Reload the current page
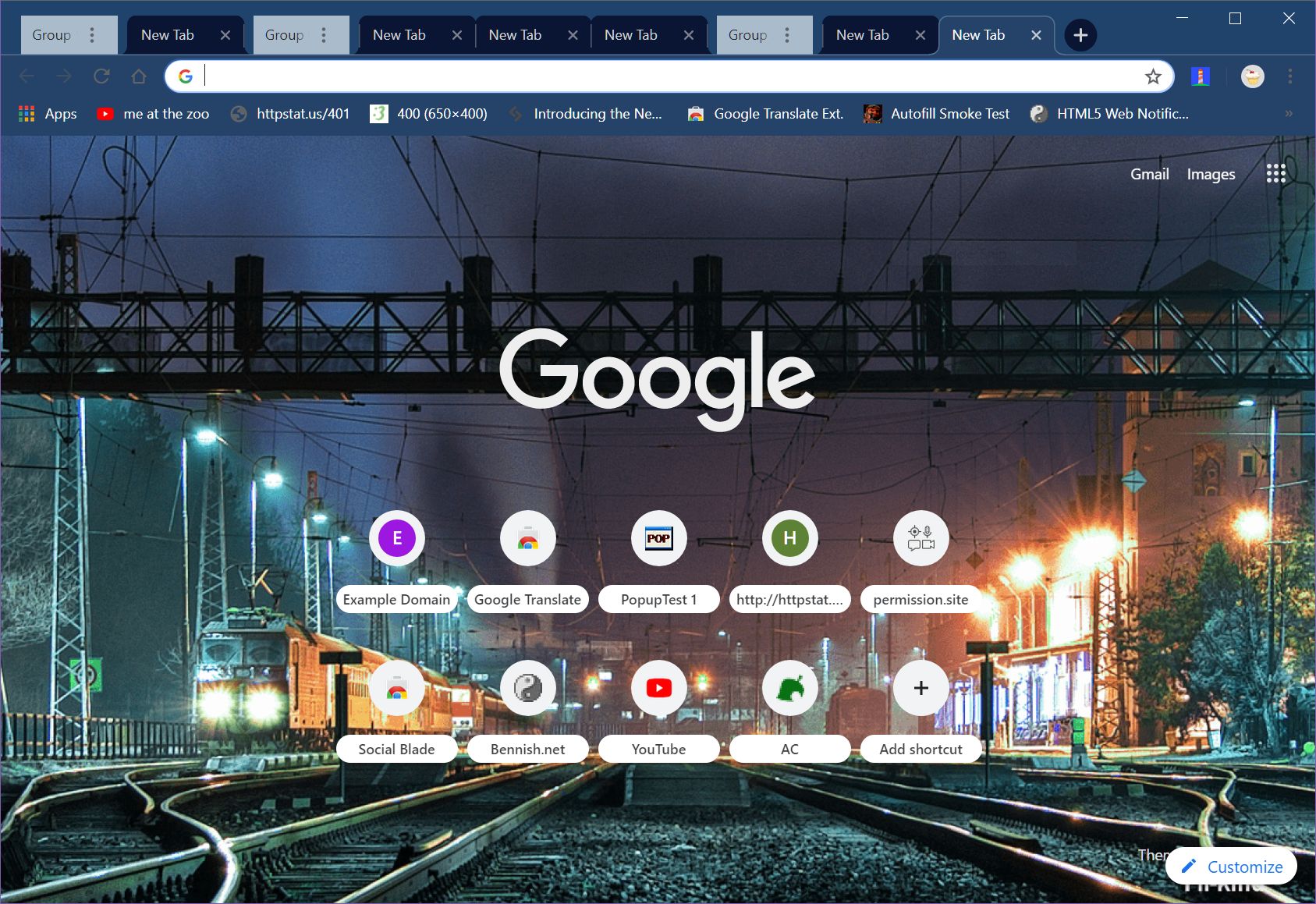Image resolution: width=1316 pixels, height=904 pixels. 102,76
